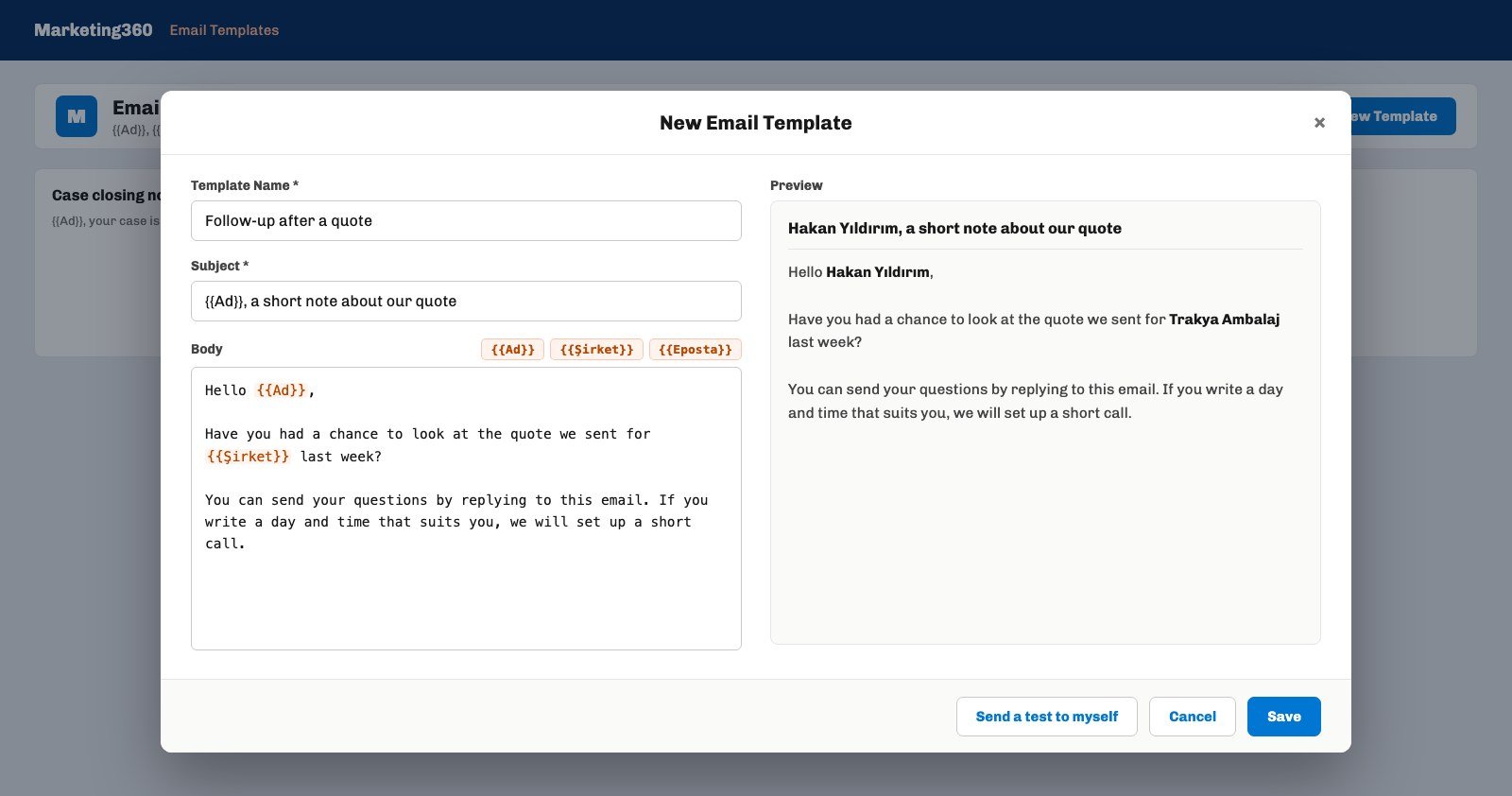
Task: Click the 'Case closing' template card title
Action: 107,196
